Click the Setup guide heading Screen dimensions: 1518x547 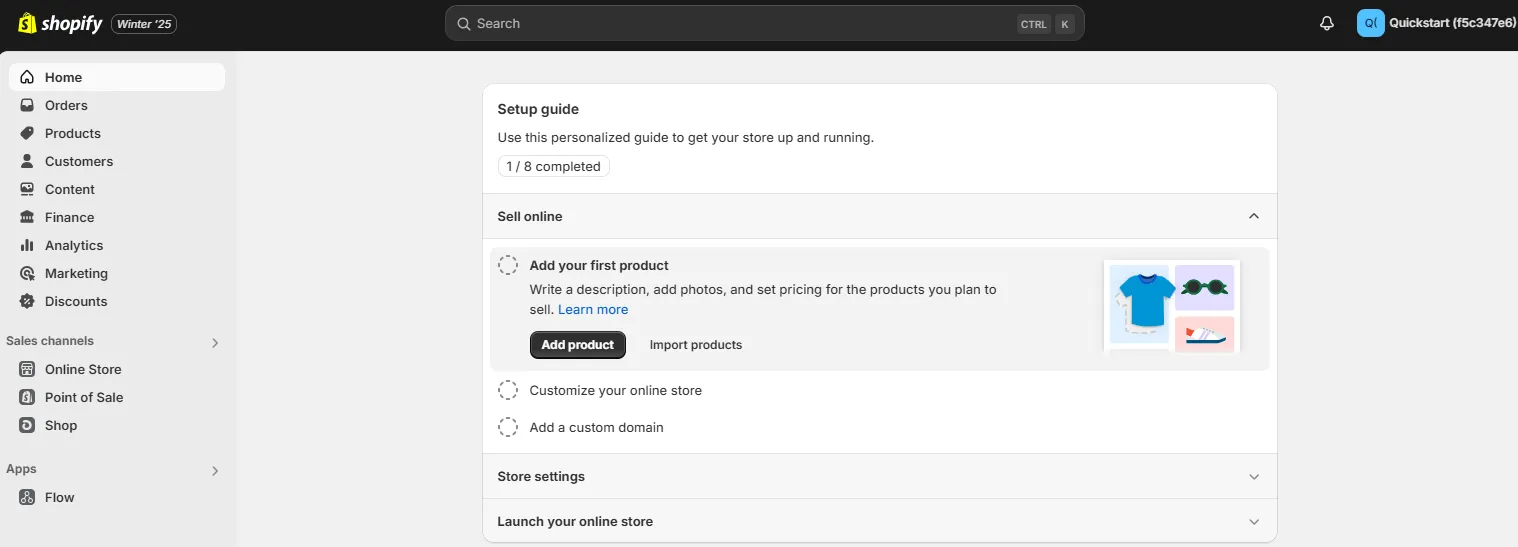tap(538, 109)
